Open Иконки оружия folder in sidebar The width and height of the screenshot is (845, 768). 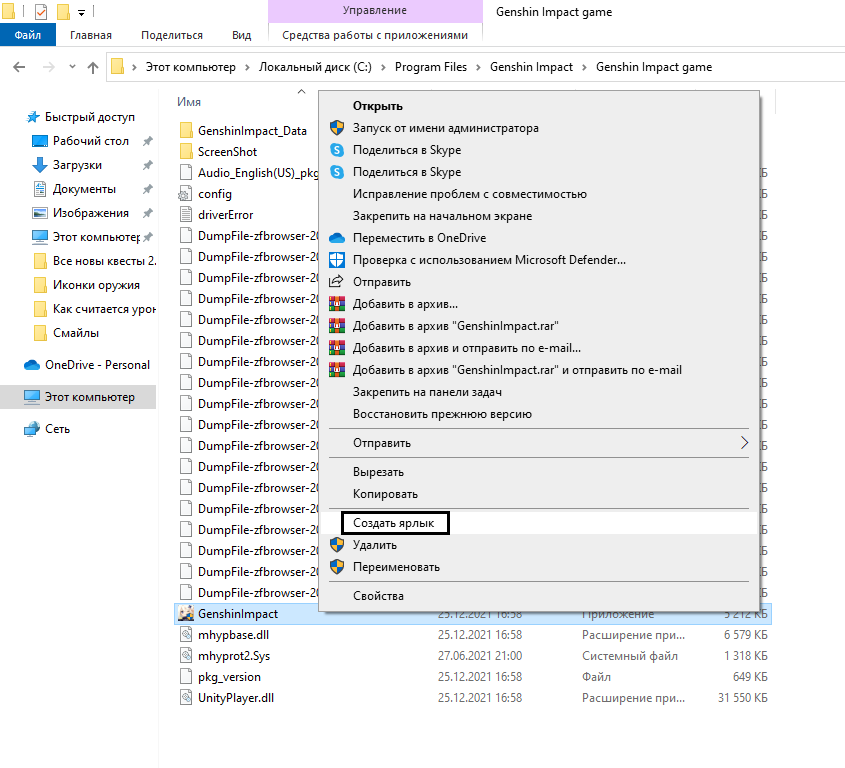[96, 285]
